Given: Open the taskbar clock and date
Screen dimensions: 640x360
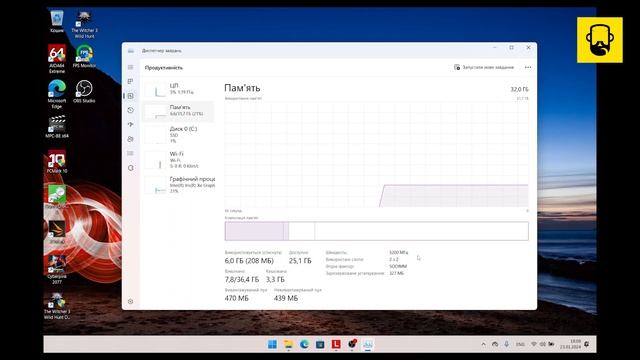Looking at the screenshot, I should click(x=570, y=344).
